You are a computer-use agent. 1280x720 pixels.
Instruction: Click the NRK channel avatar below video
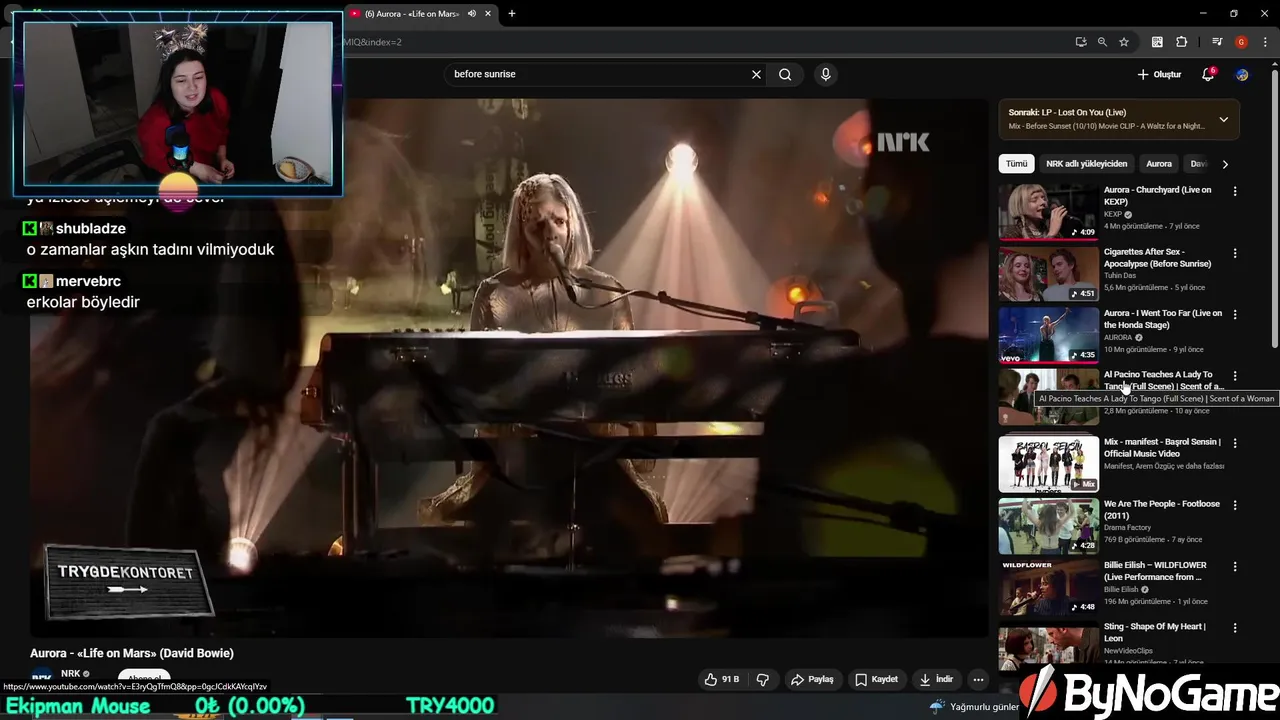point(42,676)
